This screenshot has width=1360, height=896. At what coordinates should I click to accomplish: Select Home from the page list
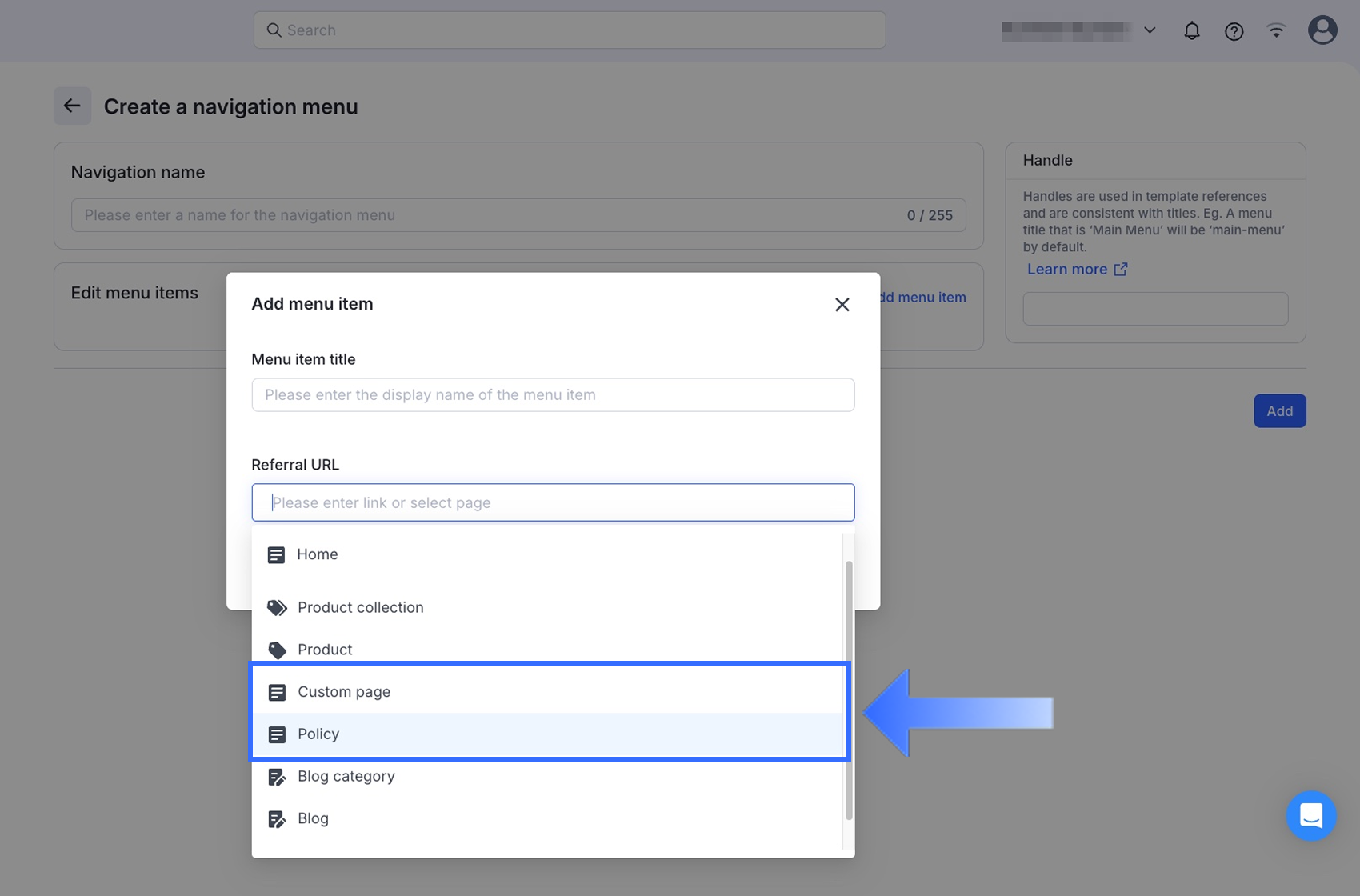click(318, 554)
